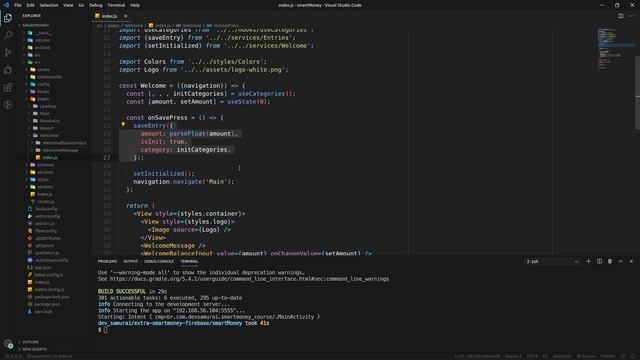
Task: Click the editor minimap
Action: point(616,48)
